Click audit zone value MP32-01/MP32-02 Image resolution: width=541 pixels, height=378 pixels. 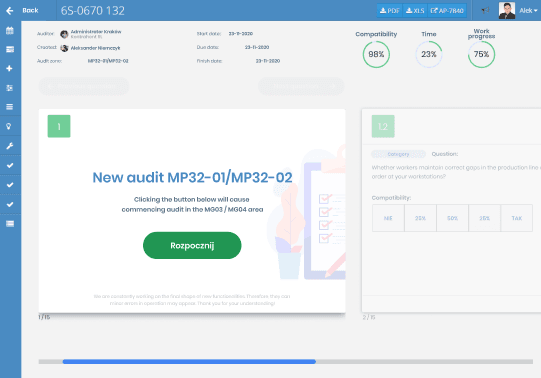click(x=108, y=61)
